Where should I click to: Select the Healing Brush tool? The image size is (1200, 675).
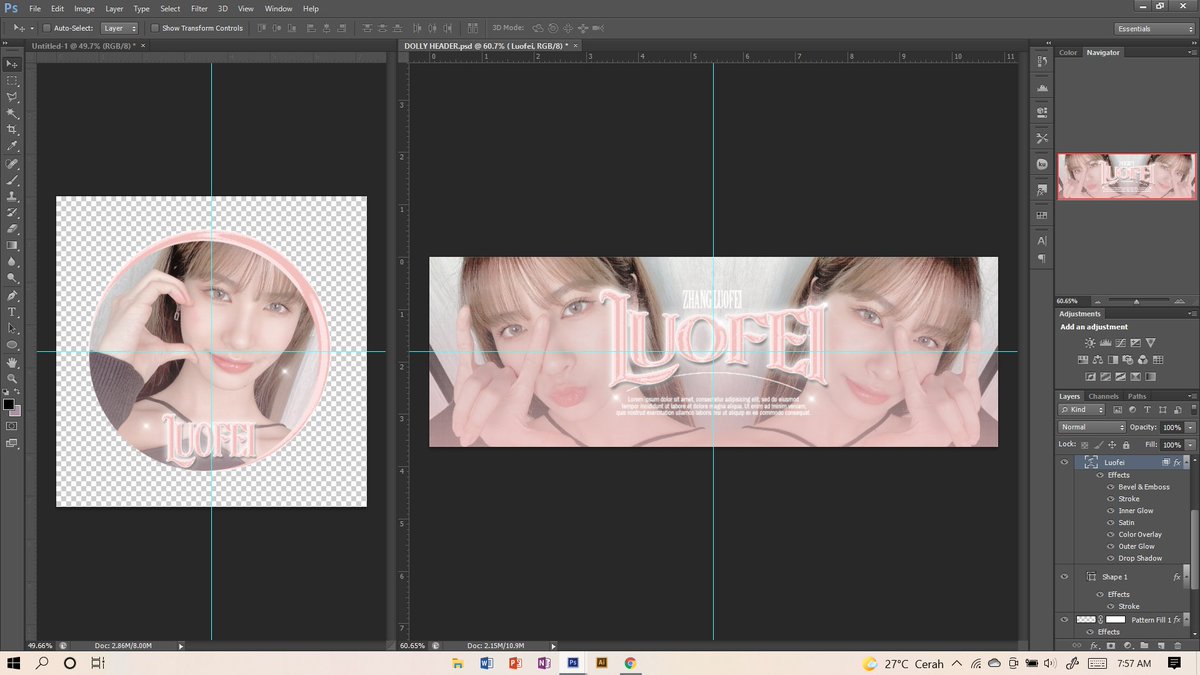[13, 163]
